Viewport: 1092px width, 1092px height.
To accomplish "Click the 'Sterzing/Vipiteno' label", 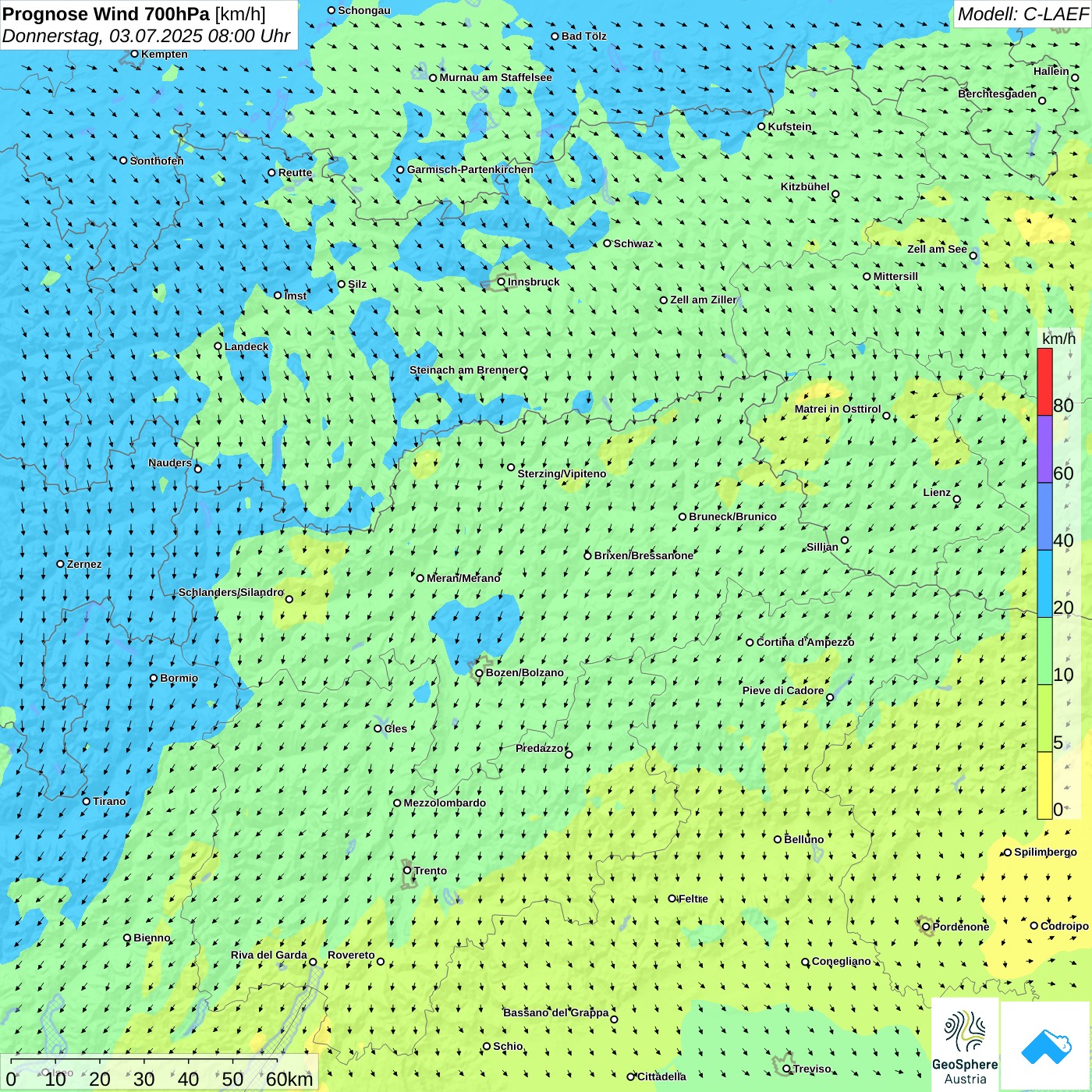I will coord(562,473).
